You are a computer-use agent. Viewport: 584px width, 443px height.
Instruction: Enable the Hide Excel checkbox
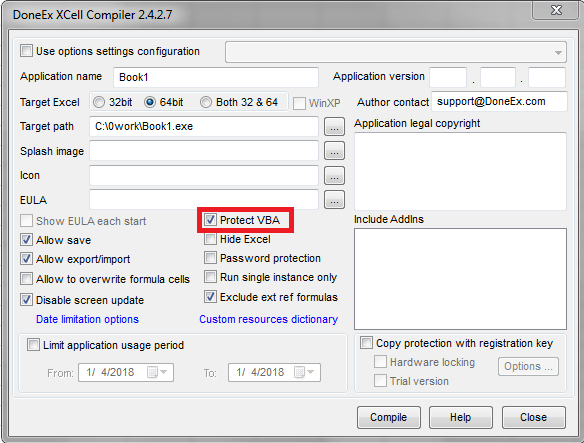coord(210,238)
